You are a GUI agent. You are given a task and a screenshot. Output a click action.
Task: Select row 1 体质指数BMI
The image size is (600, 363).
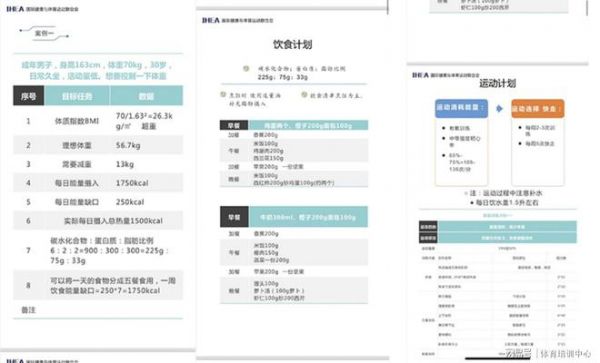point(98,121)
